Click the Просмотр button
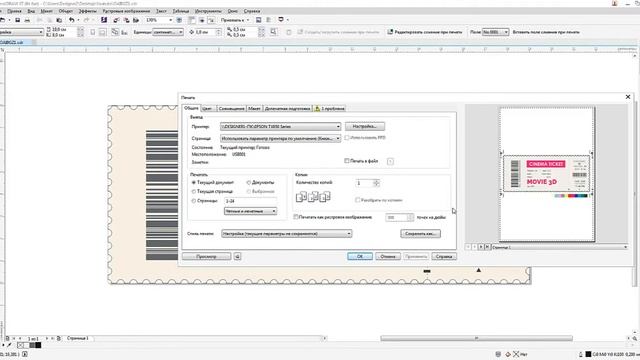This screenshot has height=360, width=640. [x=207, y=256]
